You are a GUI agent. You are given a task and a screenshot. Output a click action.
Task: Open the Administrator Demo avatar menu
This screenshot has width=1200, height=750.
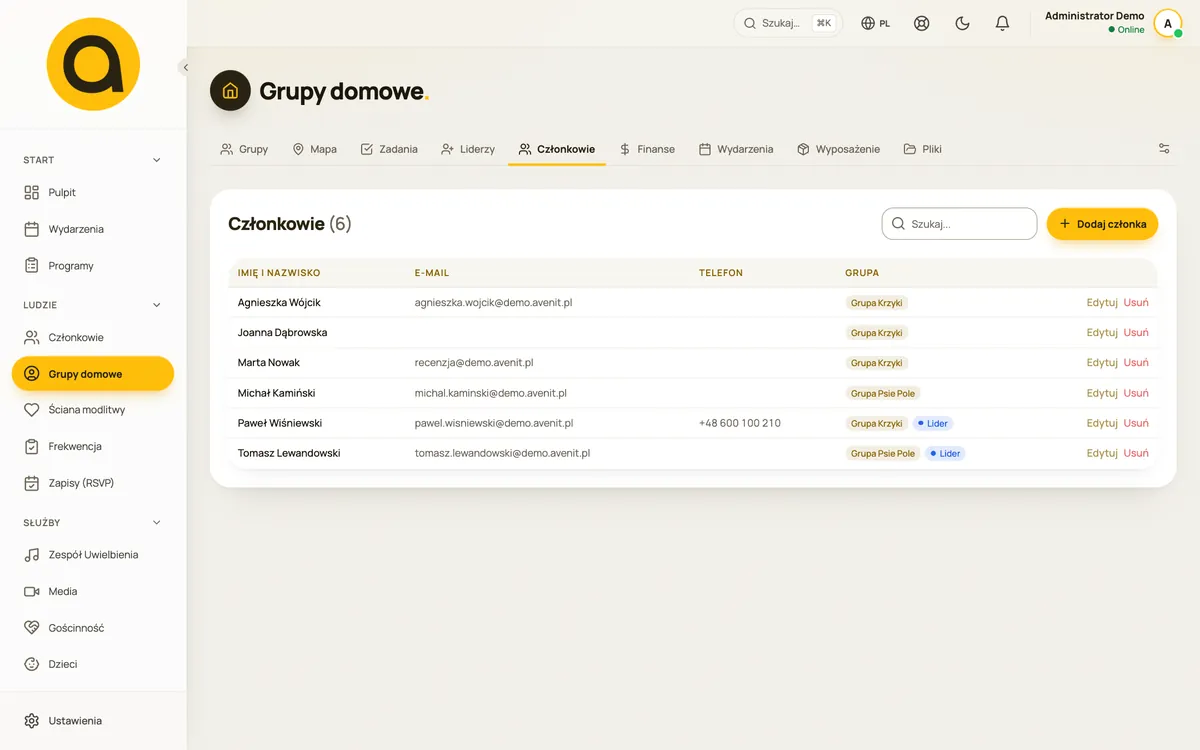pos(1168,23)
